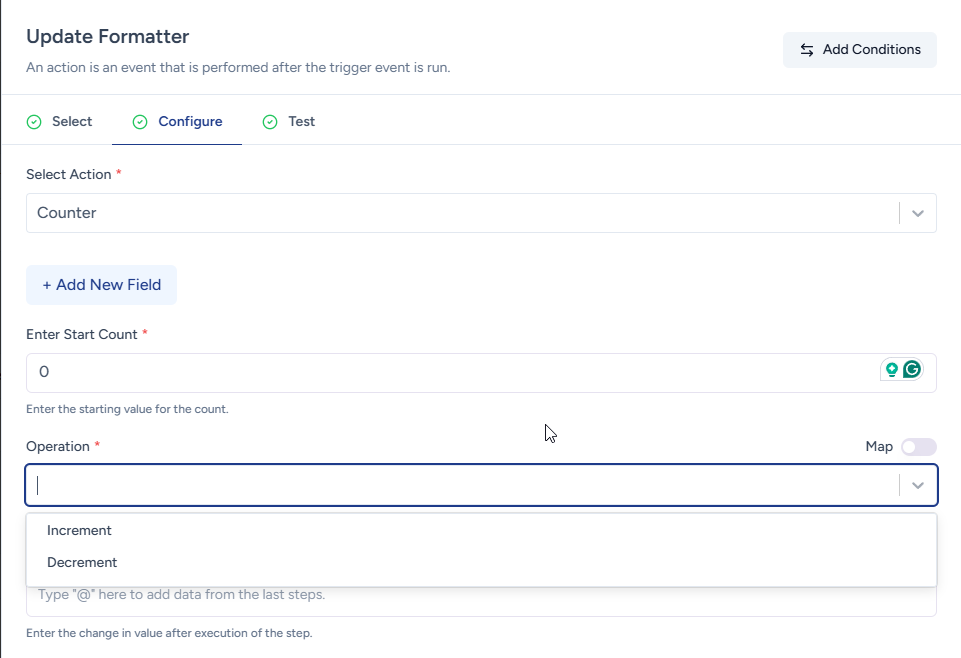Click the green checkmark icon beside Test

click(270, 122)
